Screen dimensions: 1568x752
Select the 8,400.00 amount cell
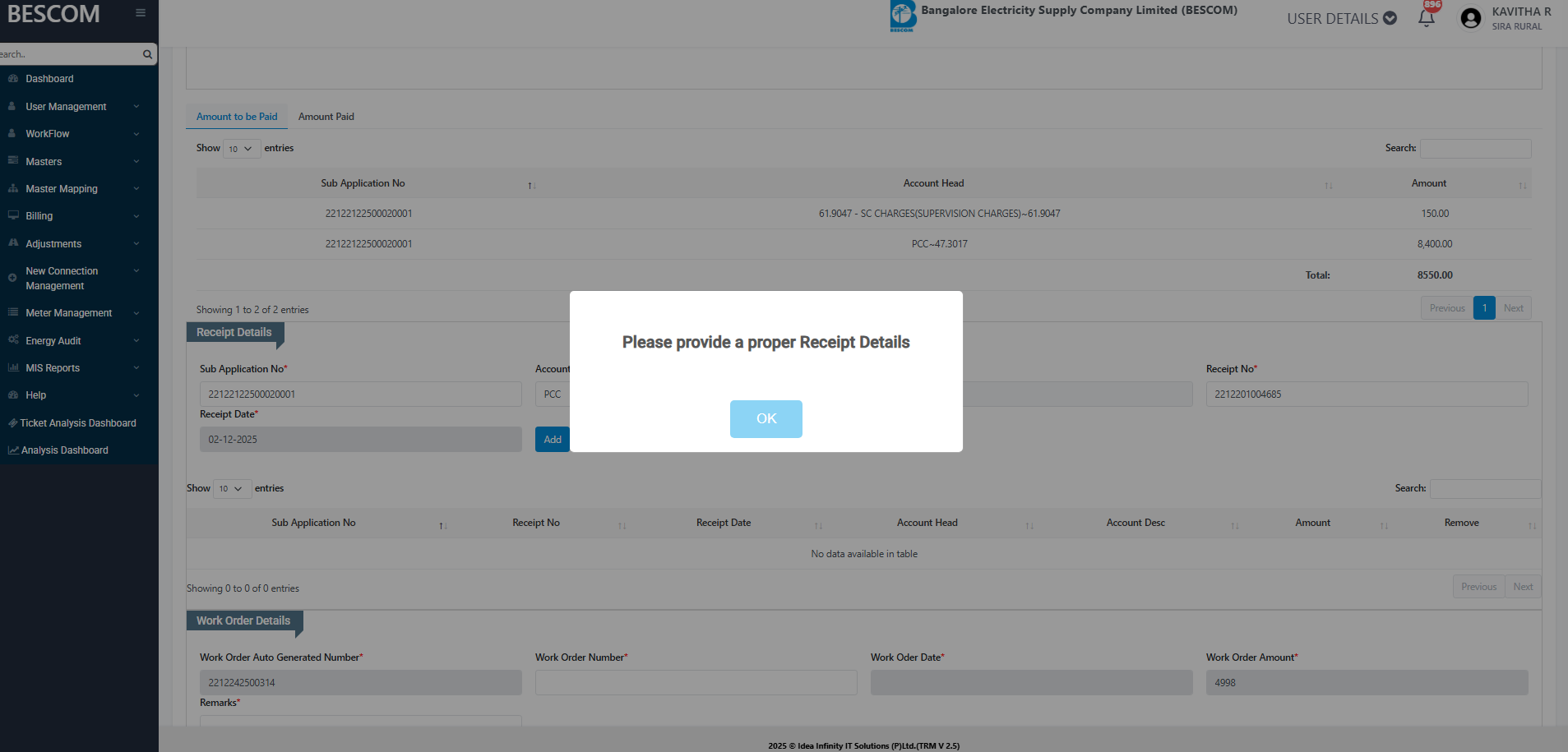coord(1434,244)
